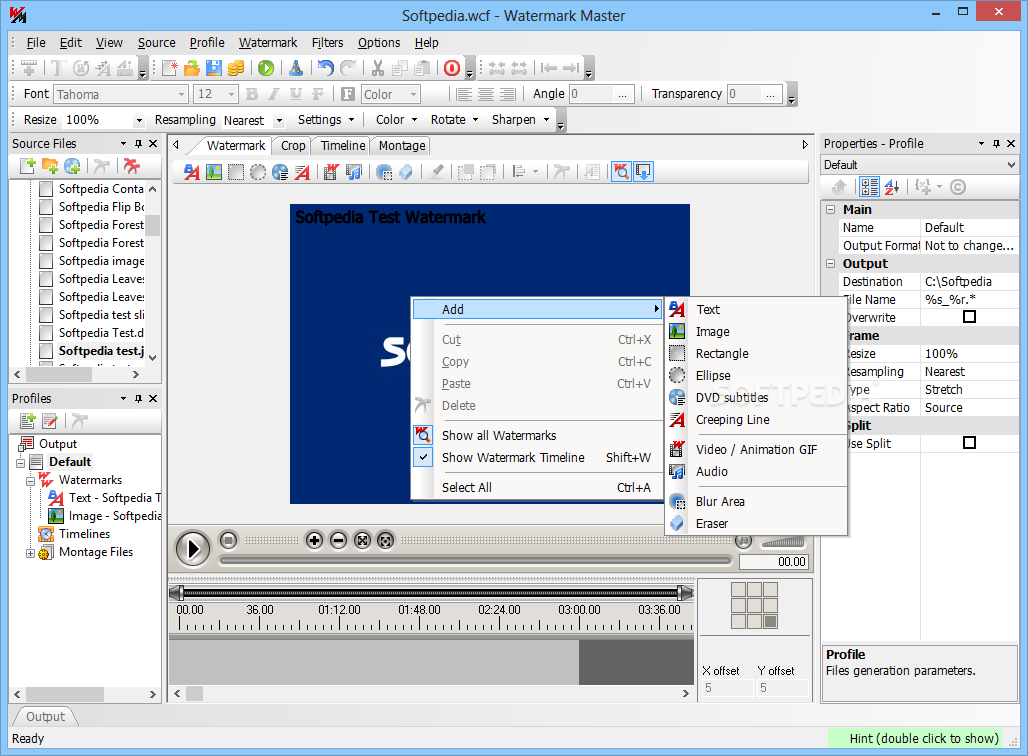1028x756 pixels.
Task: Open the Resampling Nearest dropdown
Action: pos(279,121)
